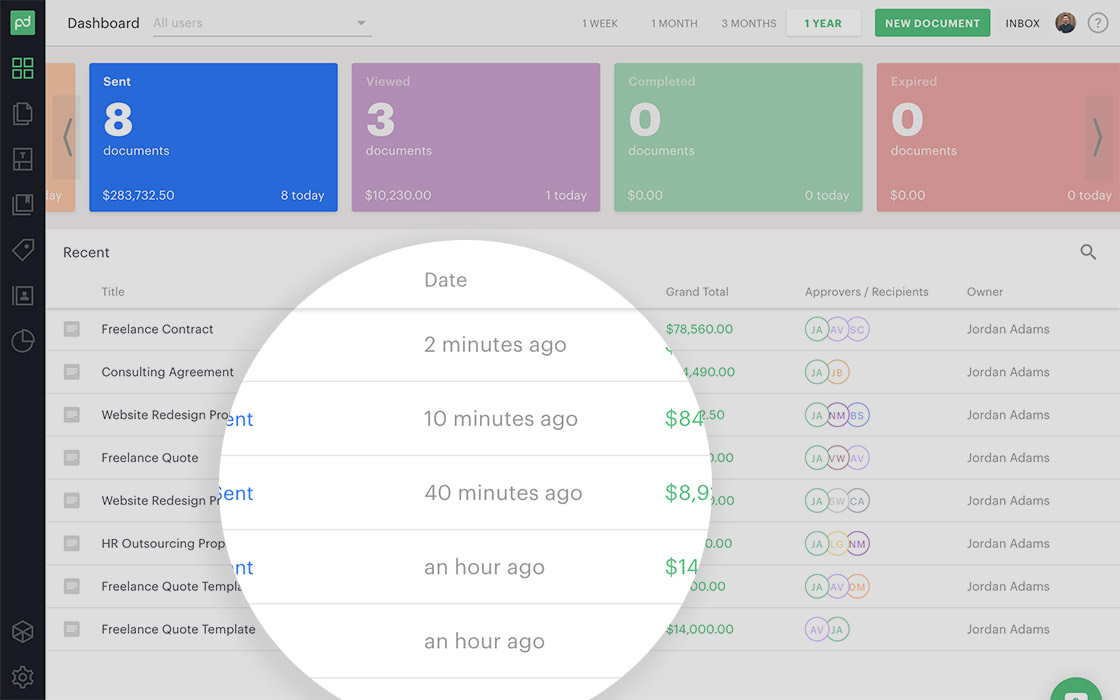This screenshot has width=1120, height=700.
Task: Click Jordan Adams owner in Freelance Contract row
Action: (1008, 329)
